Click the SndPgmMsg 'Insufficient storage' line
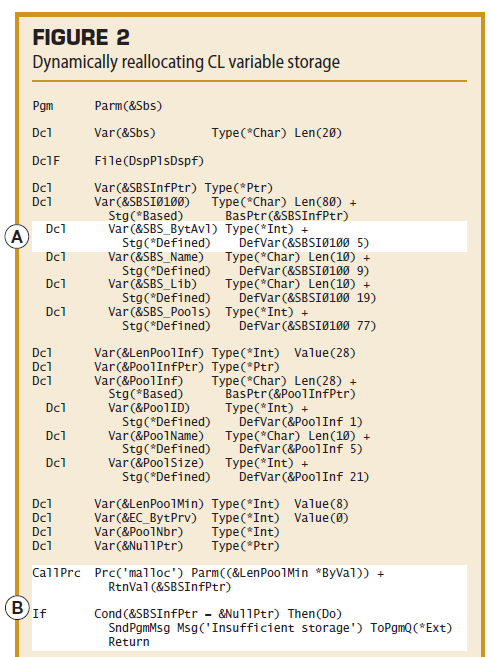The height and width of the screenshot is (657, 492). 280,628
